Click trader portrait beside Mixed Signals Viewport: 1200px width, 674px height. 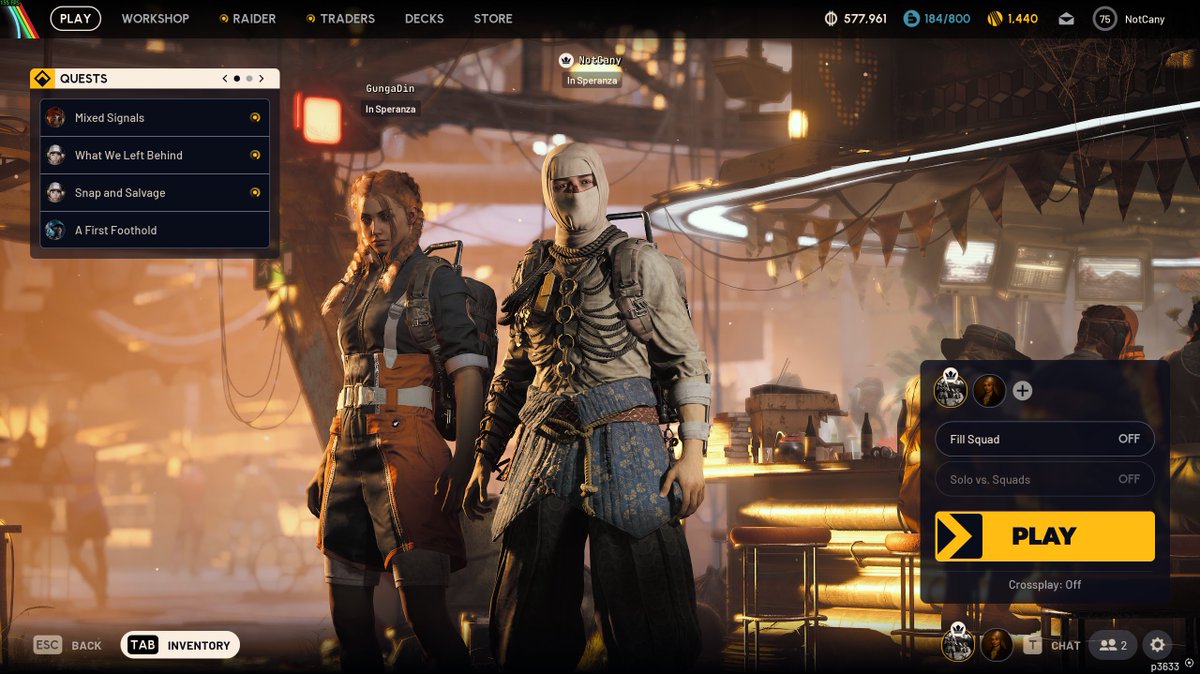(56, 118)
